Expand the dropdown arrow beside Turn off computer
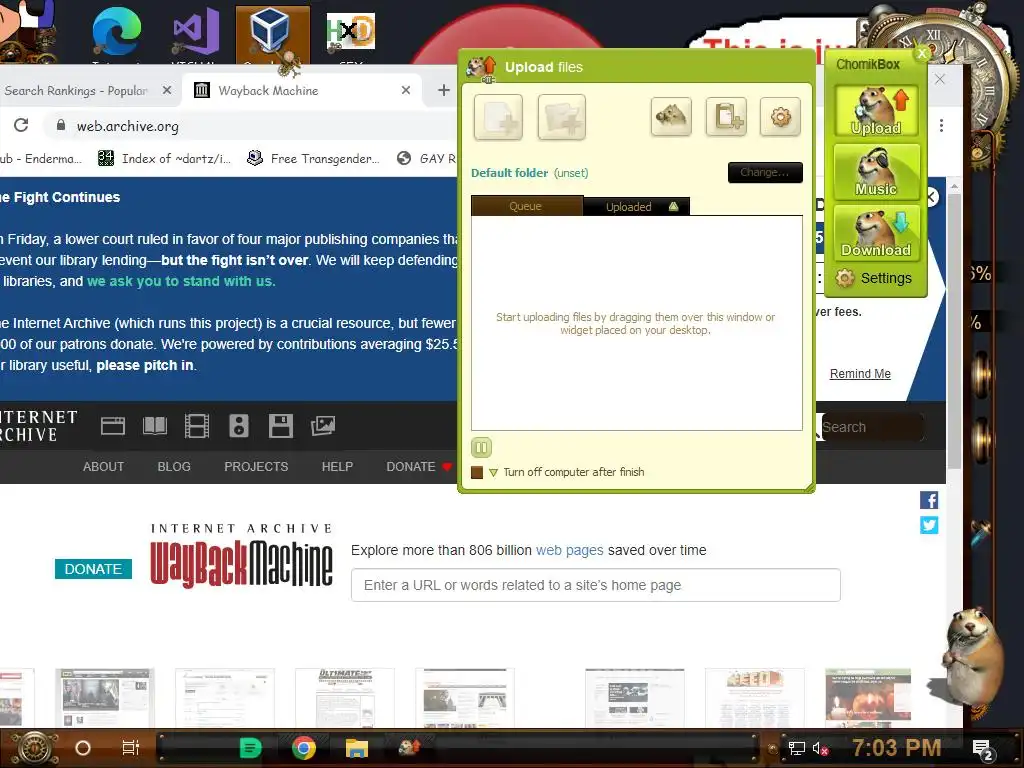Viewport: 1024px width, 768px height. coord(493,472)
